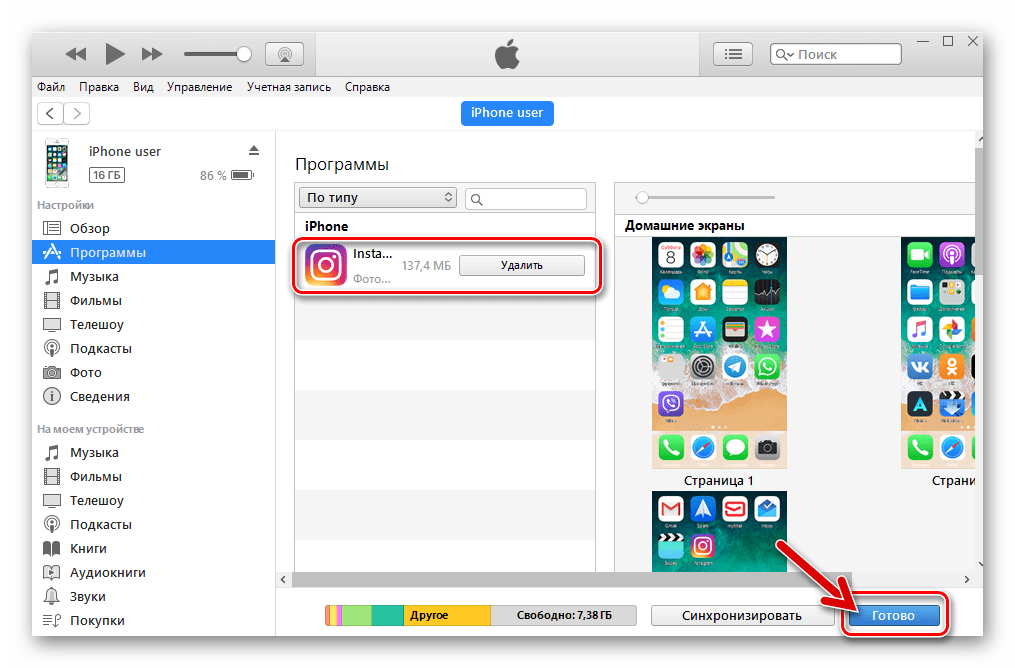Open the Справка menu
Screen dimensions: 1015x668
click(367, 87)
